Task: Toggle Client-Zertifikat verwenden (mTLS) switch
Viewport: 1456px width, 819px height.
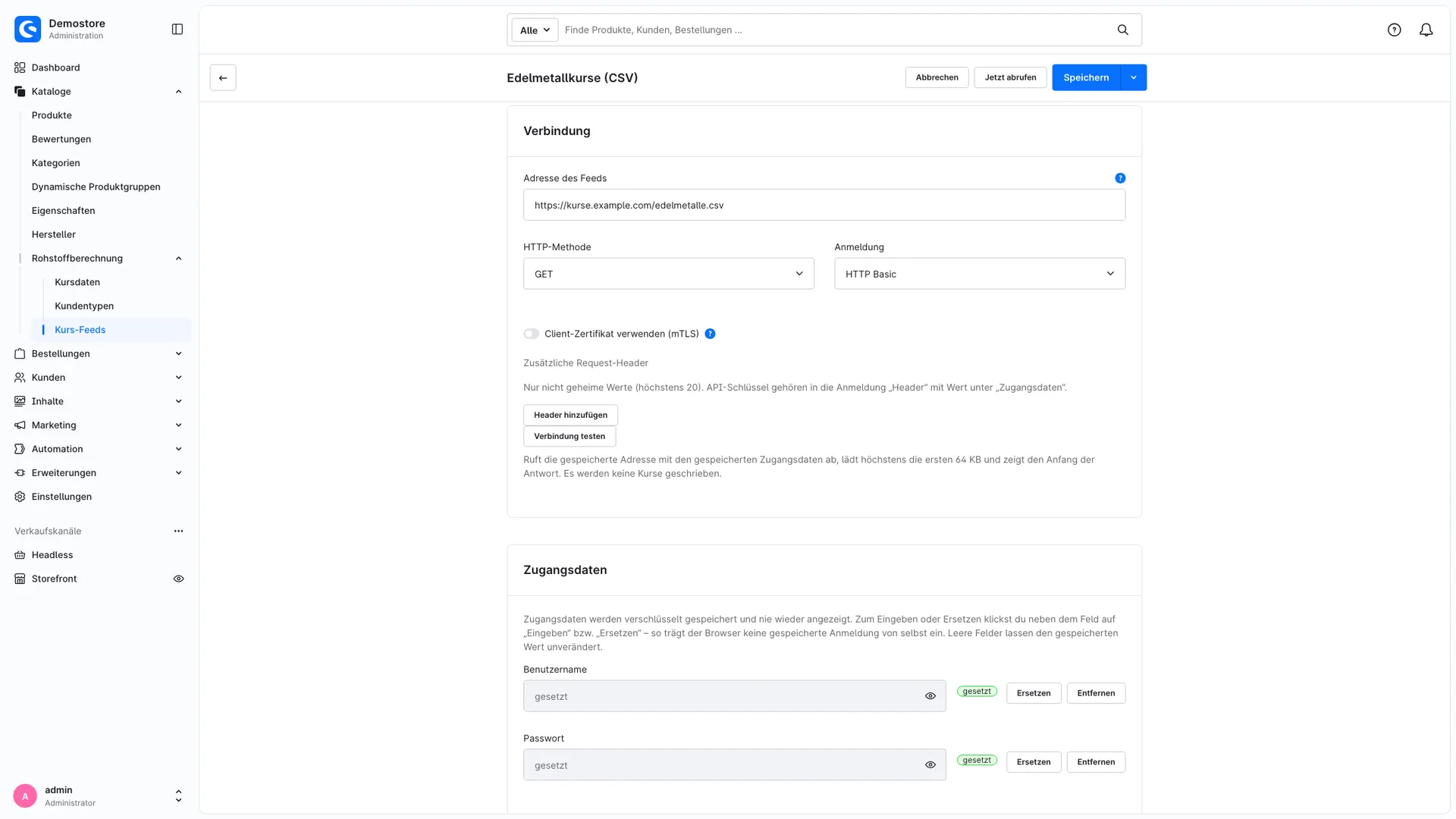Action: (532, 334)
